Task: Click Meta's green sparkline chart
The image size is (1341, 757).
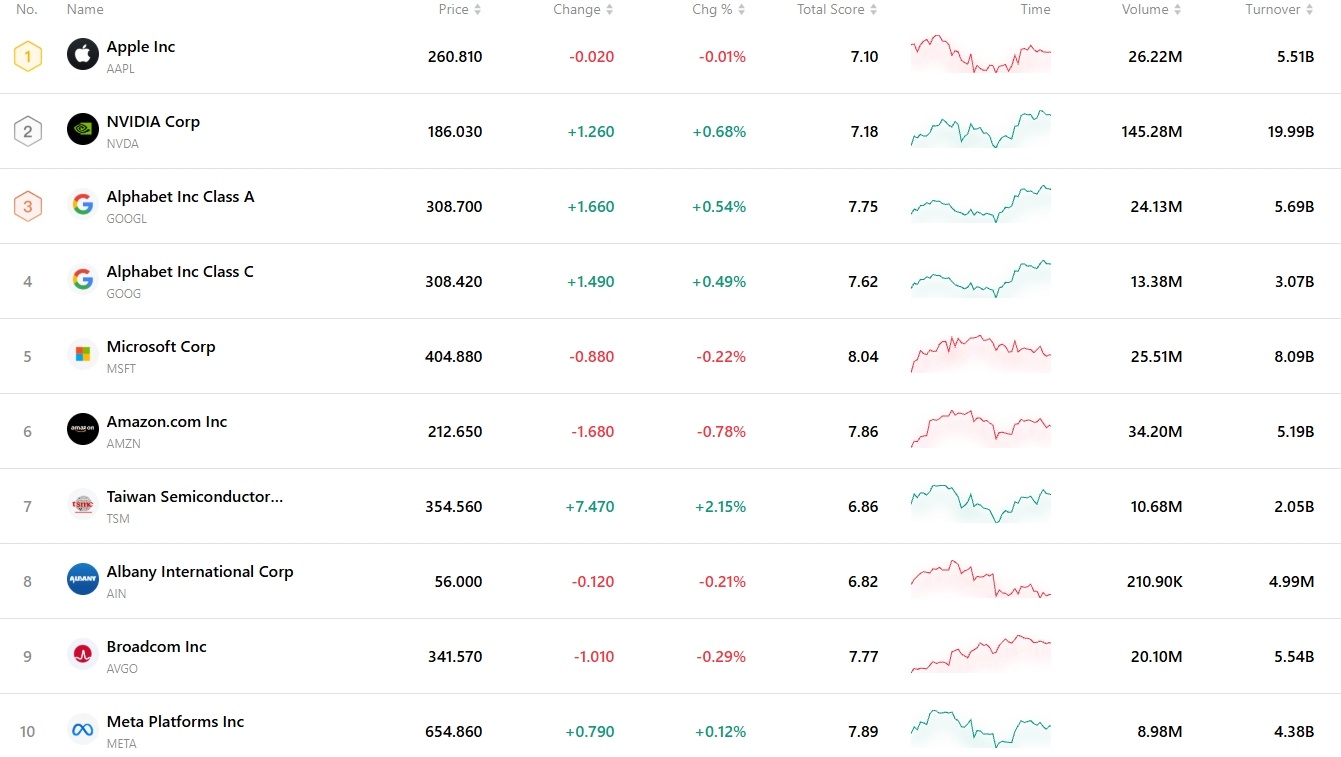Action: [x=980, y=731]
